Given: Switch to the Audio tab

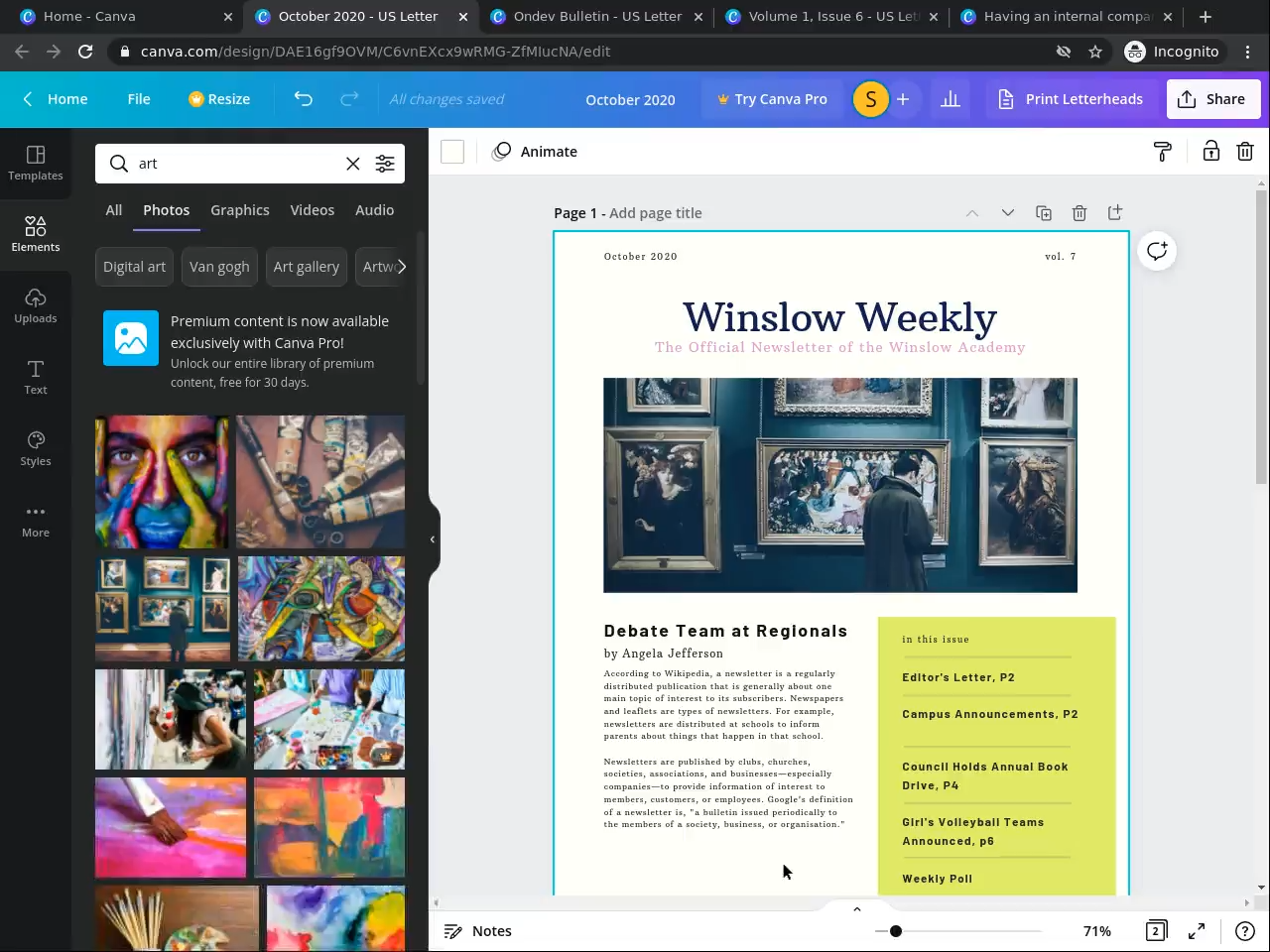Looking at the screenshot, I should (374, 210).
